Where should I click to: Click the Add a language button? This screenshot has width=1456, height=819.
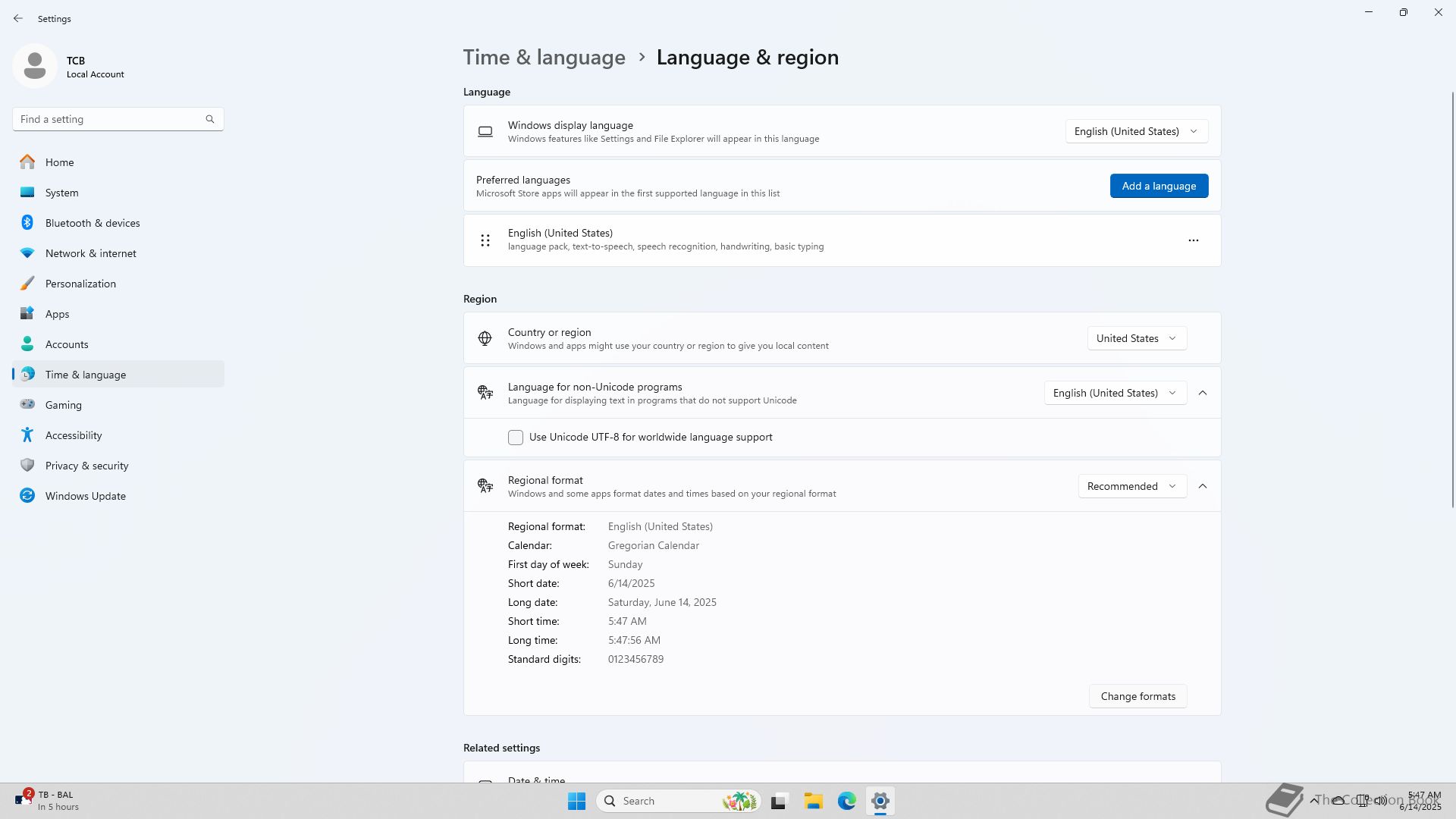tap(1159, 186)
